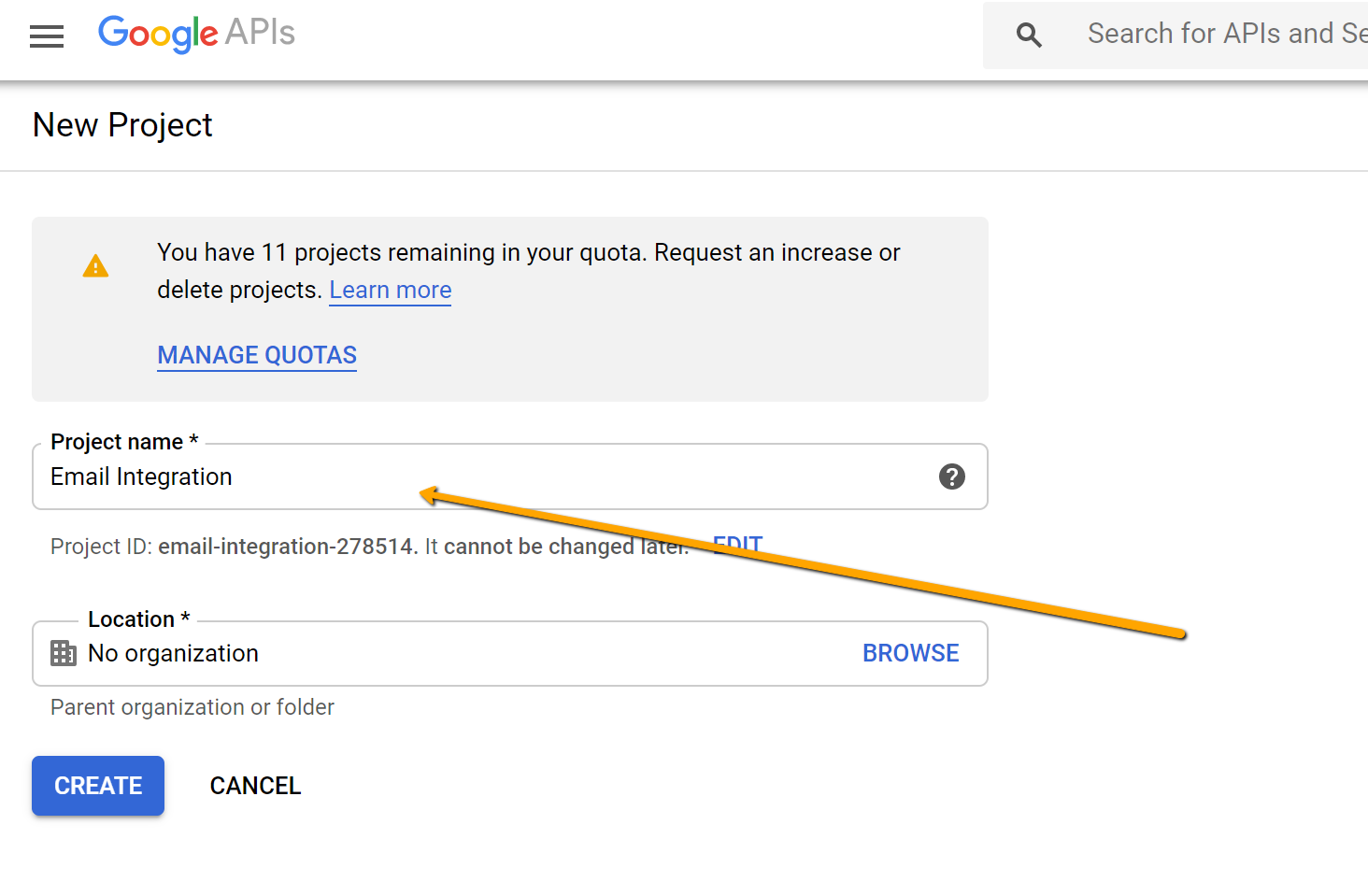Click inside the Project name text field
The height and width of the screenshot is (896, 1368).
[x=467, y=476]
